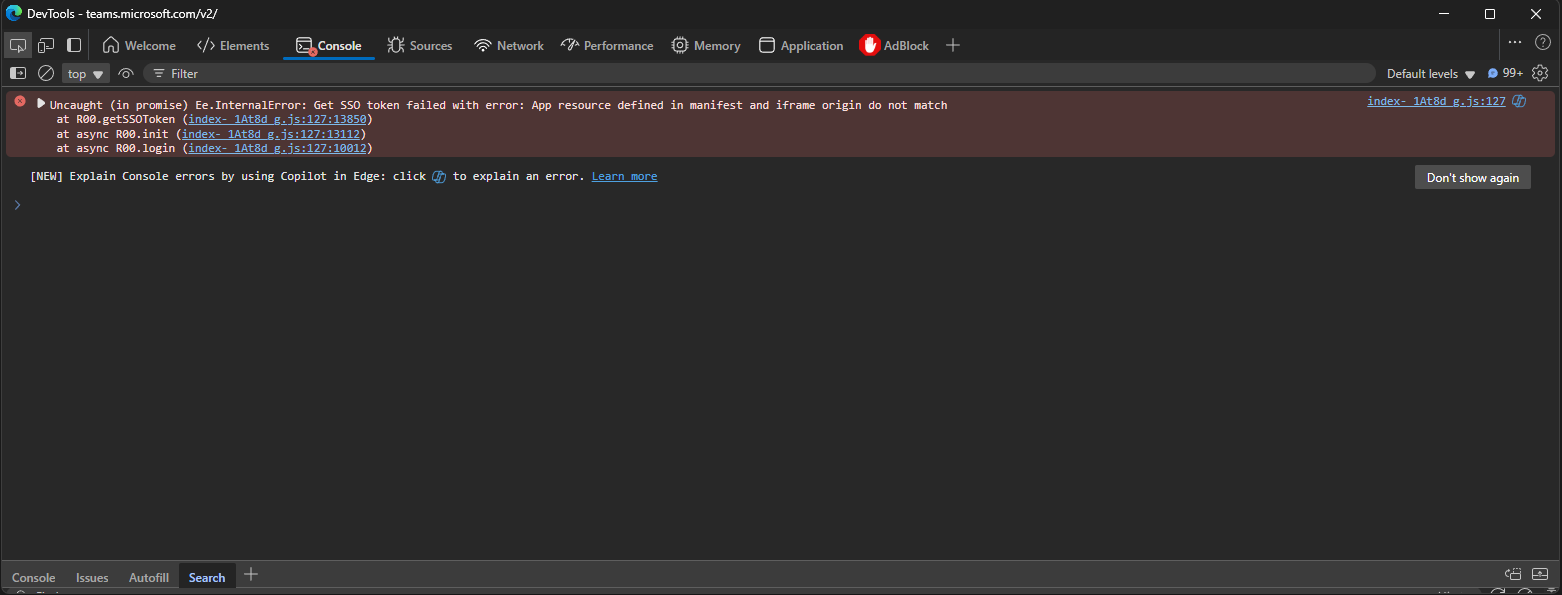Screen dimensions: 1562x595
Task: Clear the console icon
Action: [46, 73]
